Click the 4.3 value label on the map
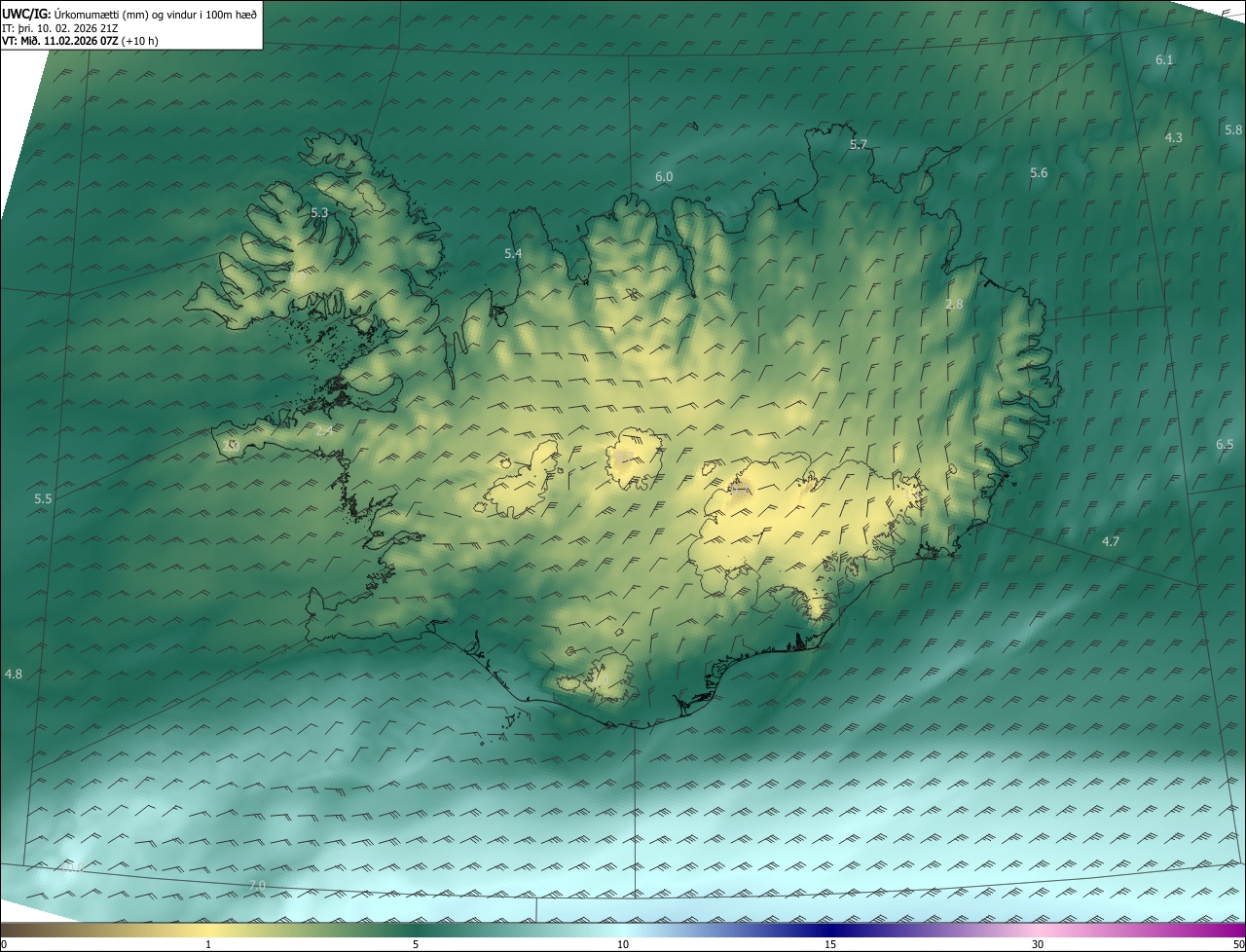 [1174, 138]
